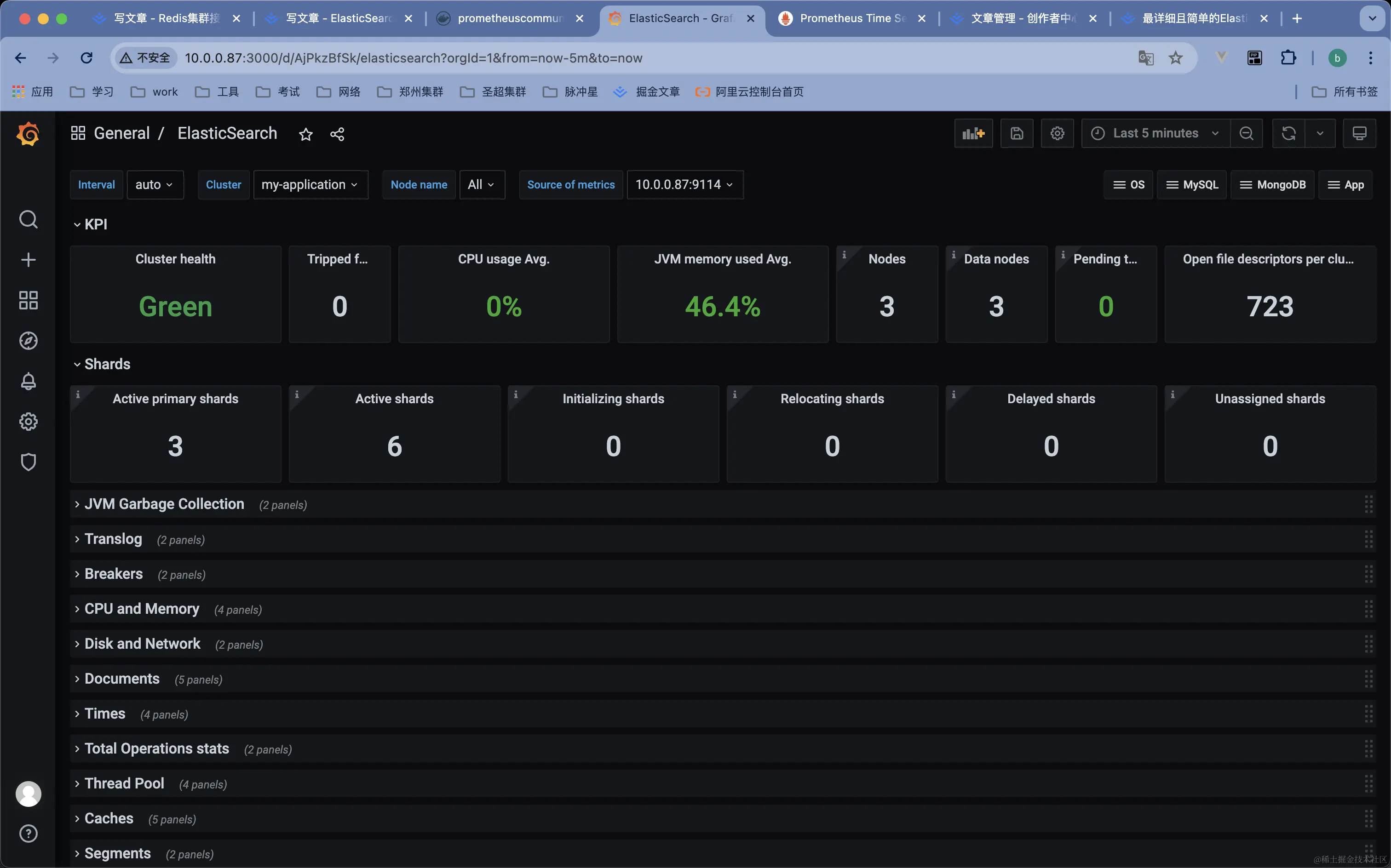Open the OS dashboard link
This screenshot has width=1391, height=868.
[x=1128, y=185]
